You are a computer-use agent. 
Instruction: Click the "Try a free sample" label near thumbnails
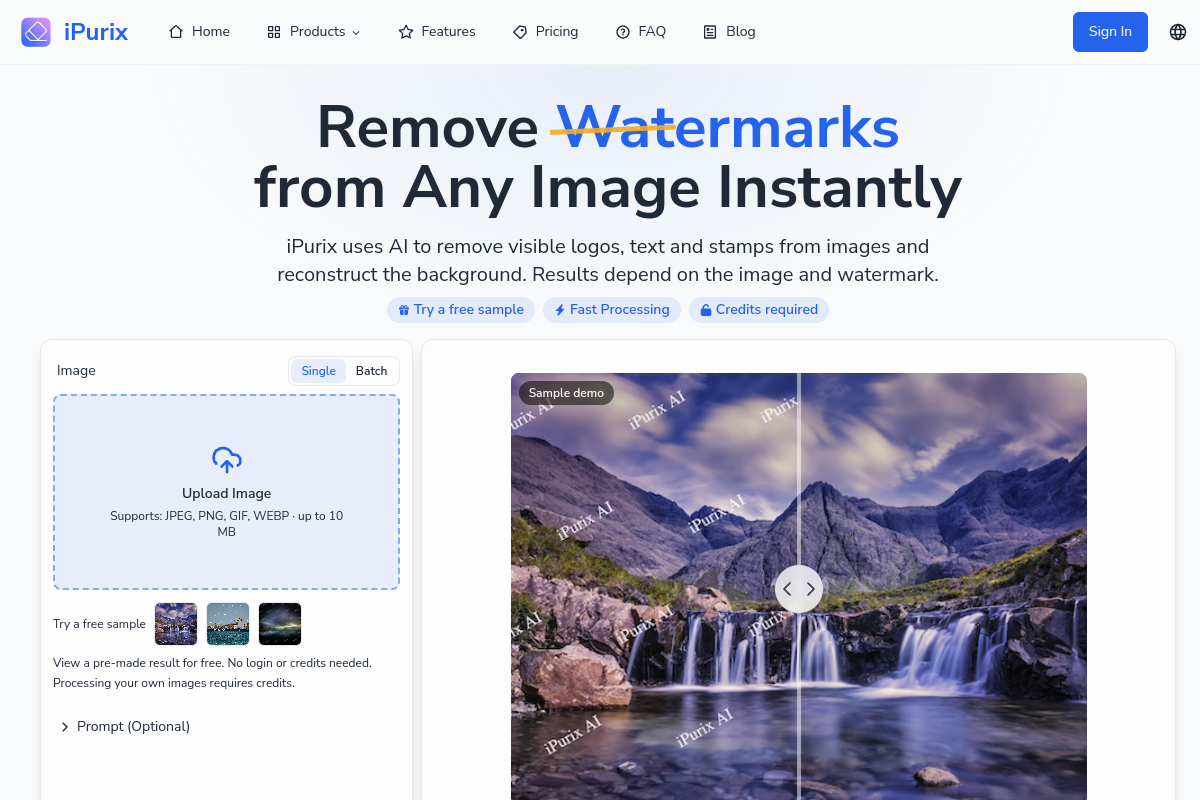click(x=99, y=624)
